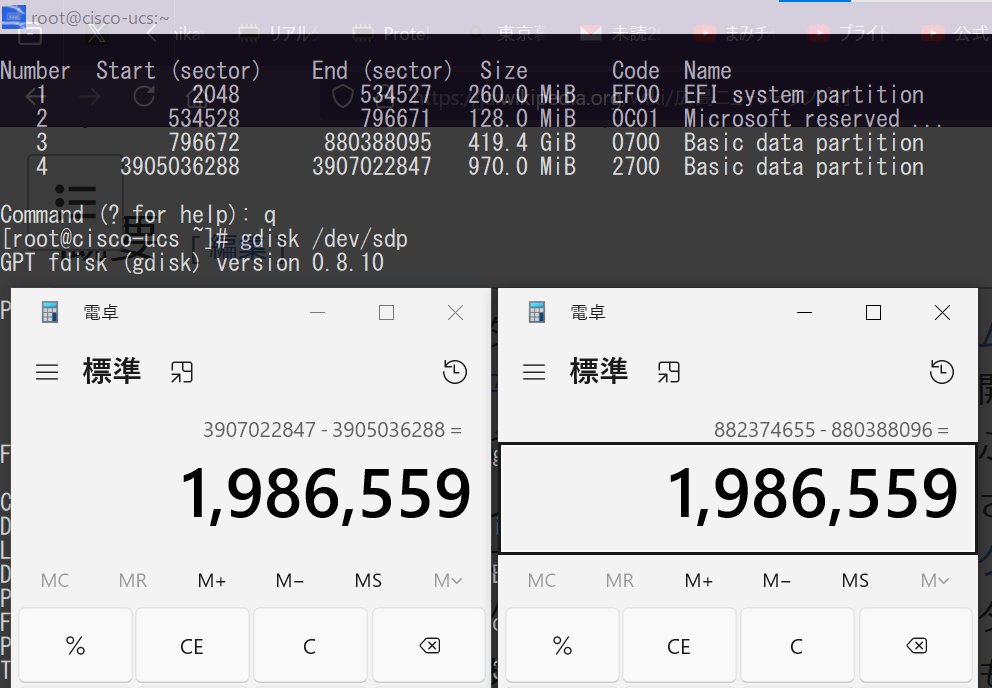Click percent button in left calculator
The height and width of the screenshot is (688, 992).
[x=75, y=646]
